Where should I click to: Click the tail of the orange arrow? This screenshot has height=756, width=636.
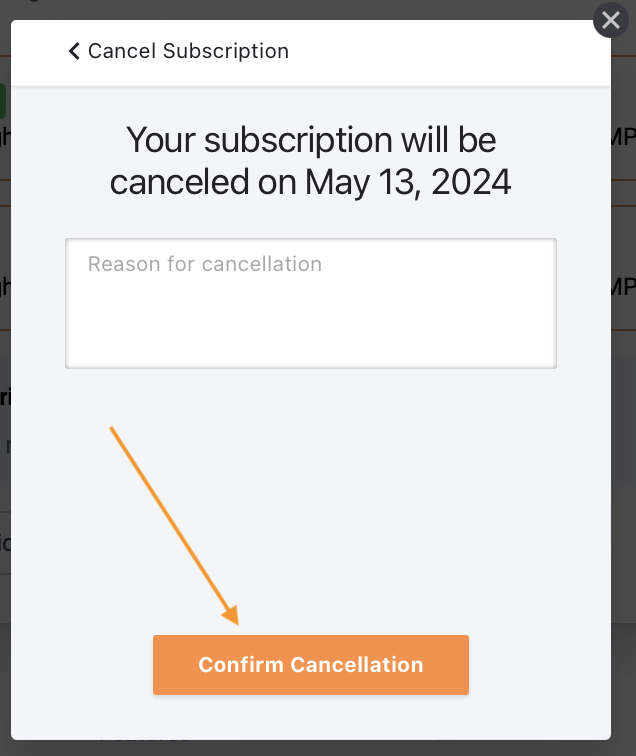[x=114, y=431]
